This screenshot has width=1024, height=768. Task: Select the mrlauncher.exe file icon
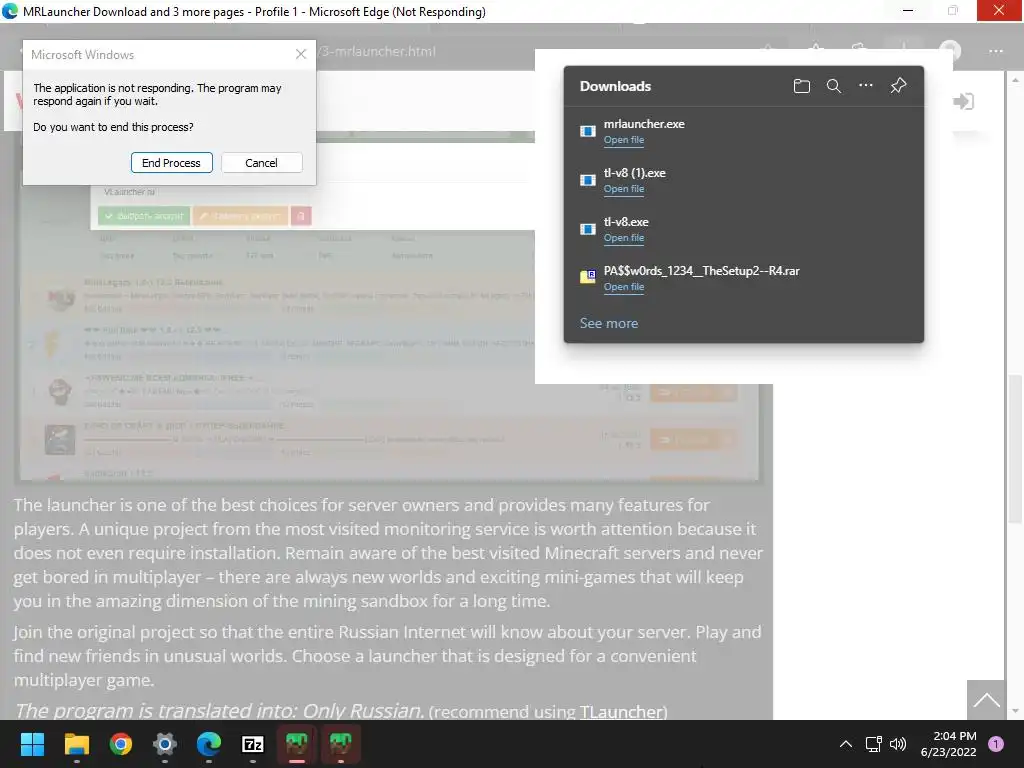point(588,131)
